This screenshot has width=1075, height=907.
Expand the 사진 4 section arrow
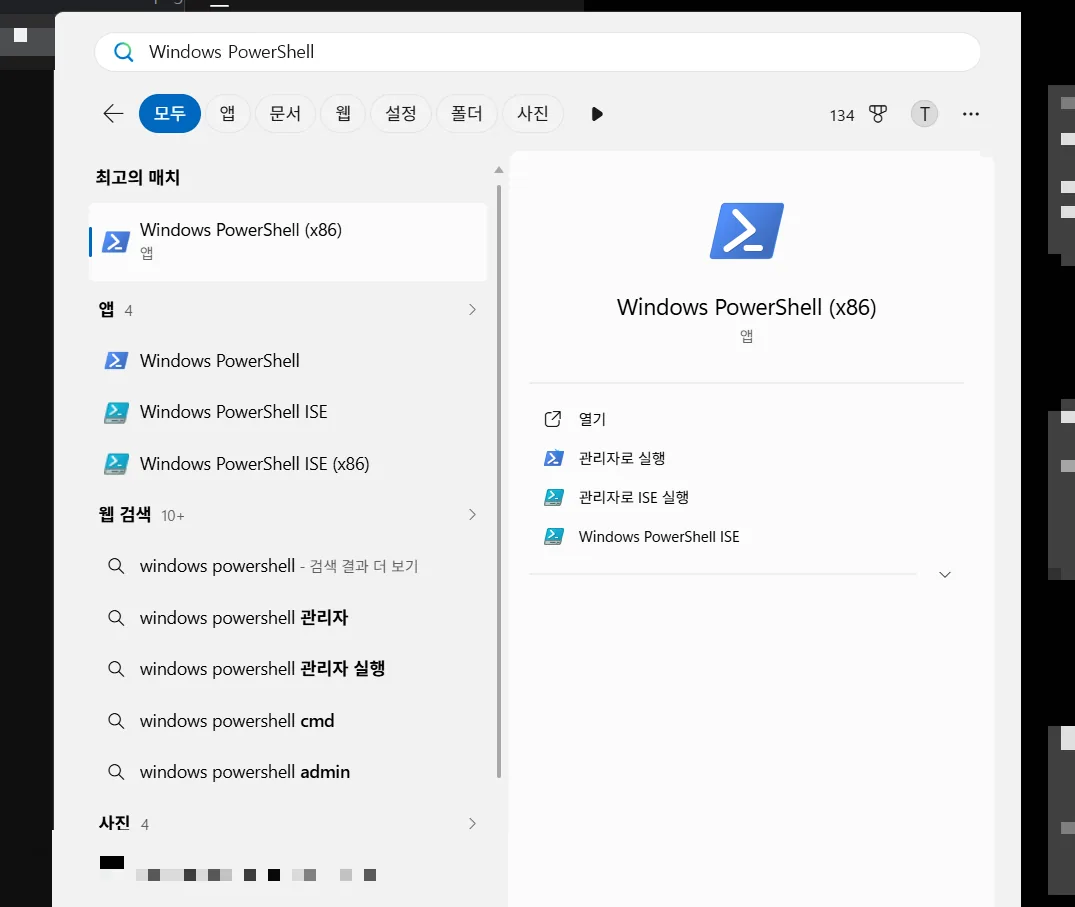(472, 823)
